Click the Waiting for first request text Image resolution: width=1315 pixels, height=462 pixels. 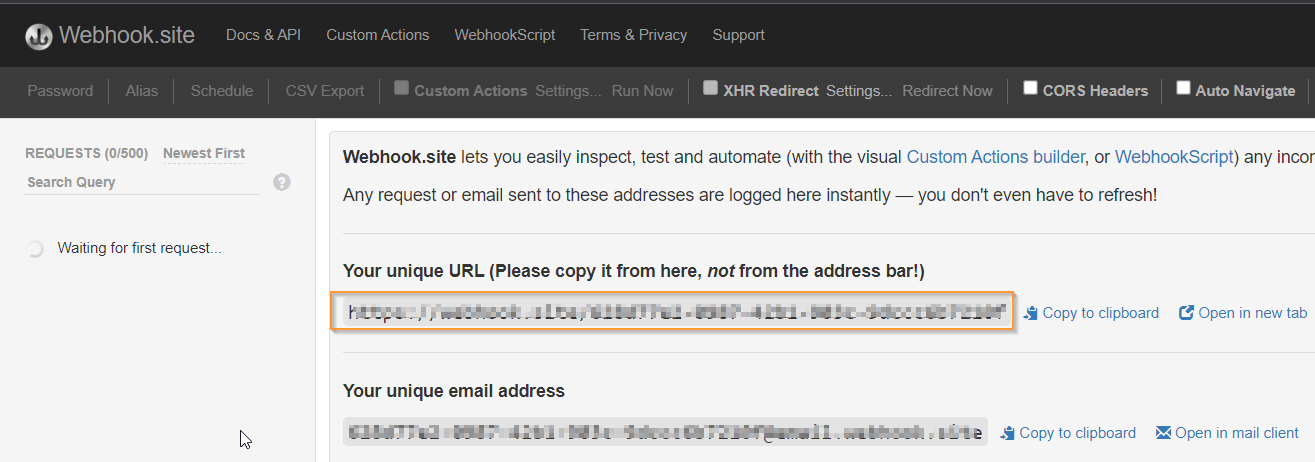click(140, 248)
